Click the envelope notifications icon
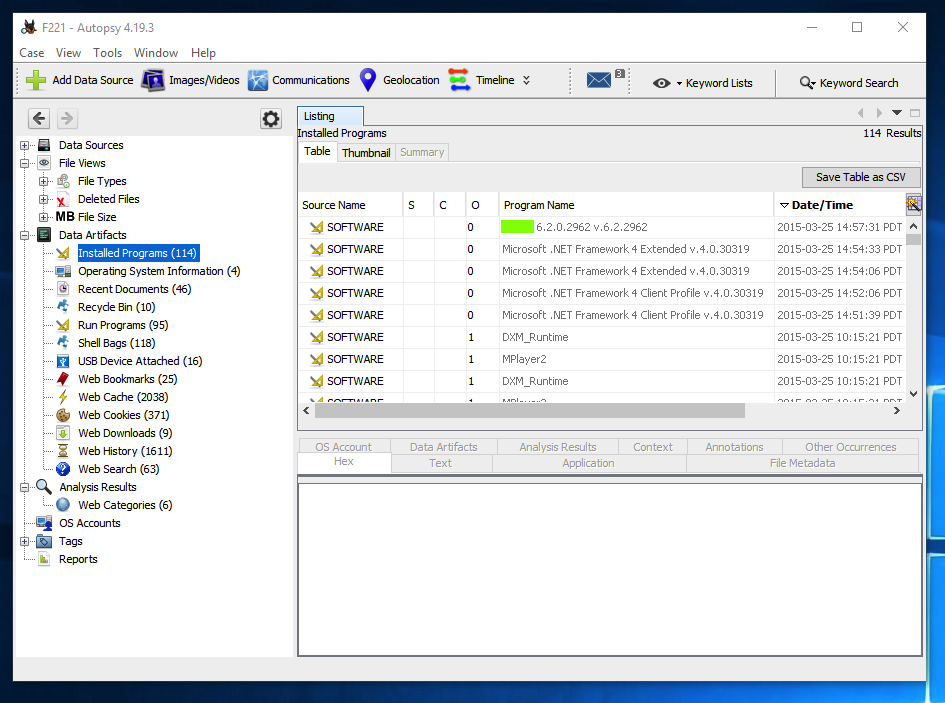The image size is (945, 703). 599,80
